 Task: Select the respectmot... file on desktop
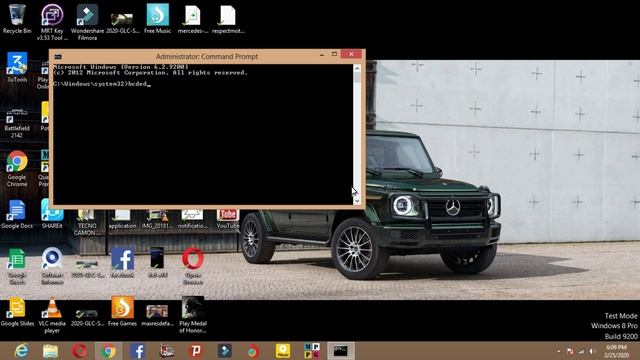[x=228, y=19]
